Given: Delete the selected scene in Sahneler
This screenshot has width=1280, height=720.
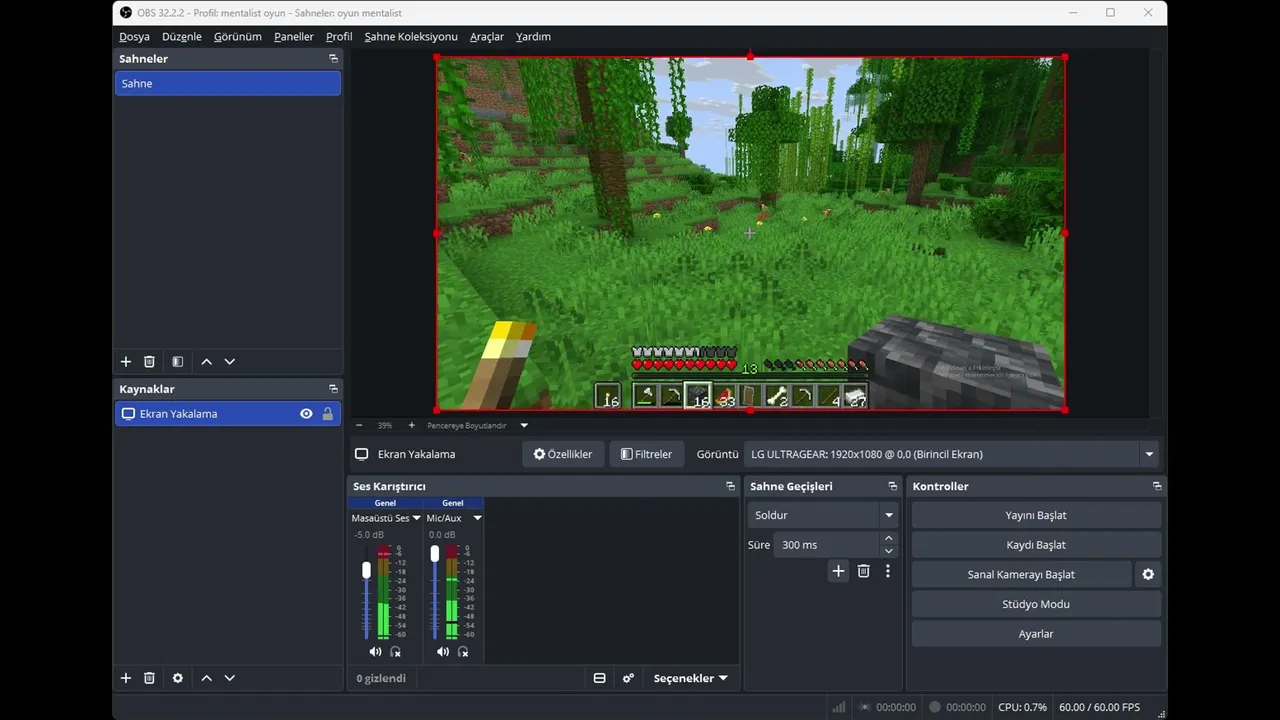Looking at the screenshot, I should [149, 362].
